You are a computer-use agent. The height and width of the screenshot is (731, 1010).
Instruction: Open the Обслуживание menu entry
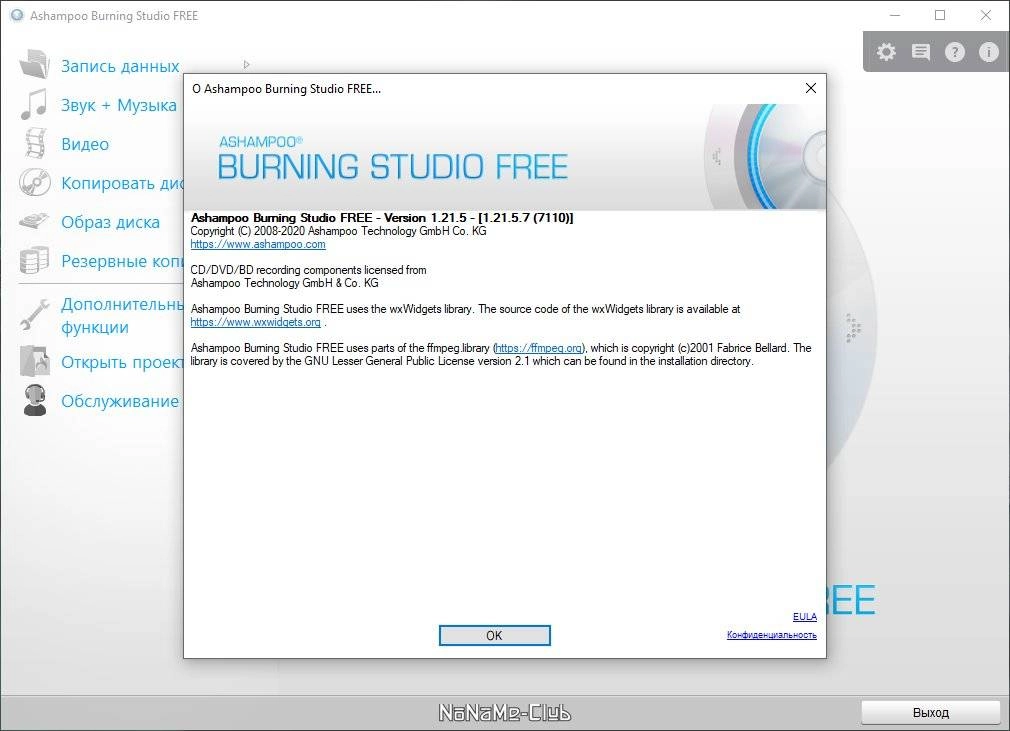120,401
